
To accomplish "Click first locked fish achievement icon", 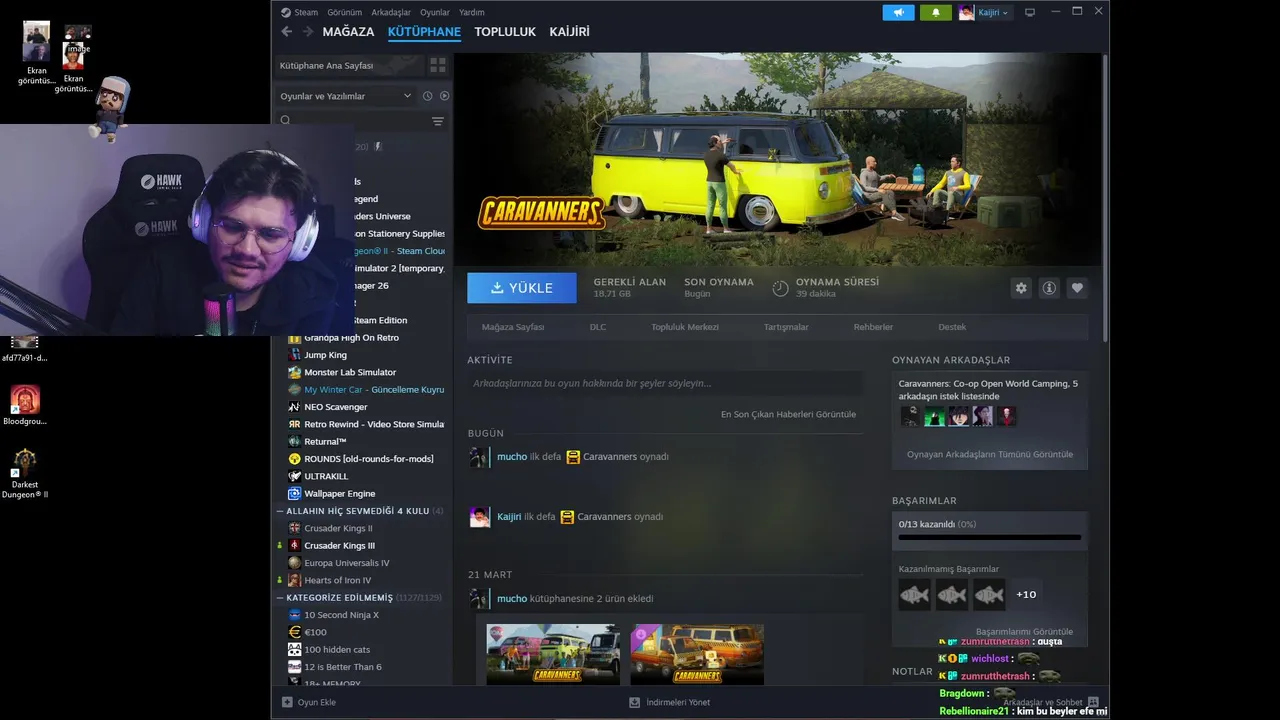I will pos(914,595).
